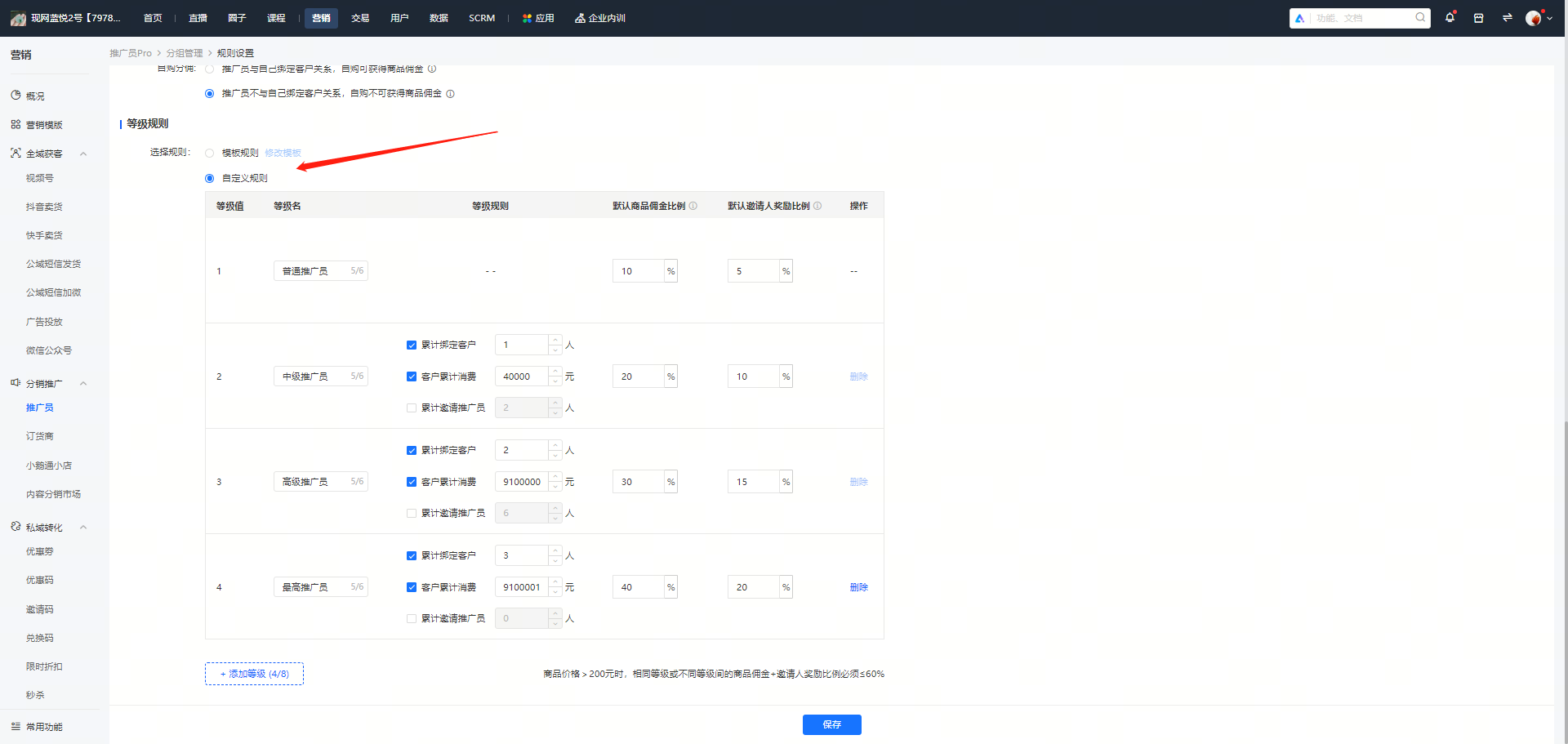Click the AI assistant logo in search box
Viewport: 1568px width, 744px height.
click(x=1299, y=18)
